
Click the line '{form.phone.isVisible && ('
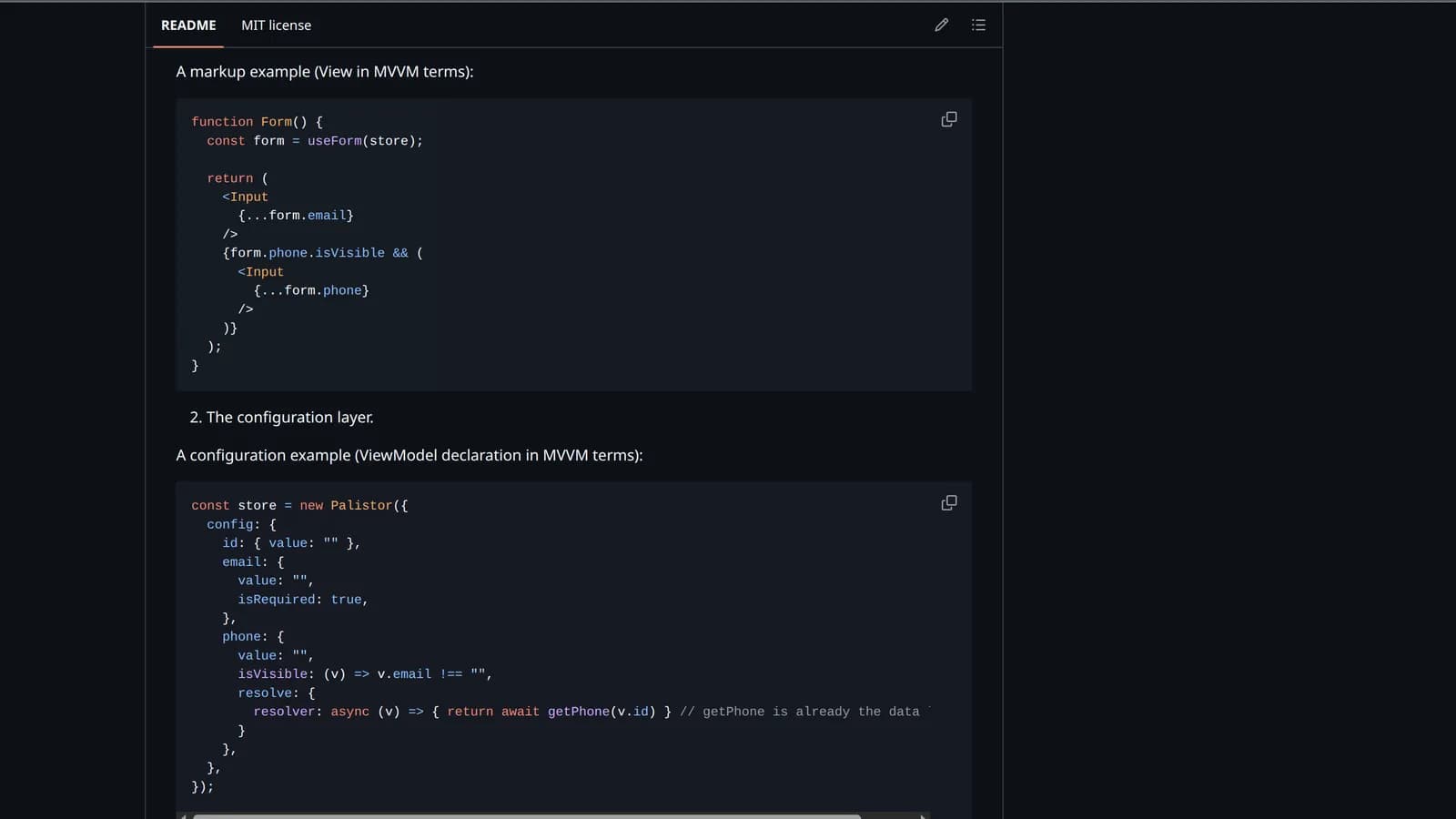[x=323, y=253]
